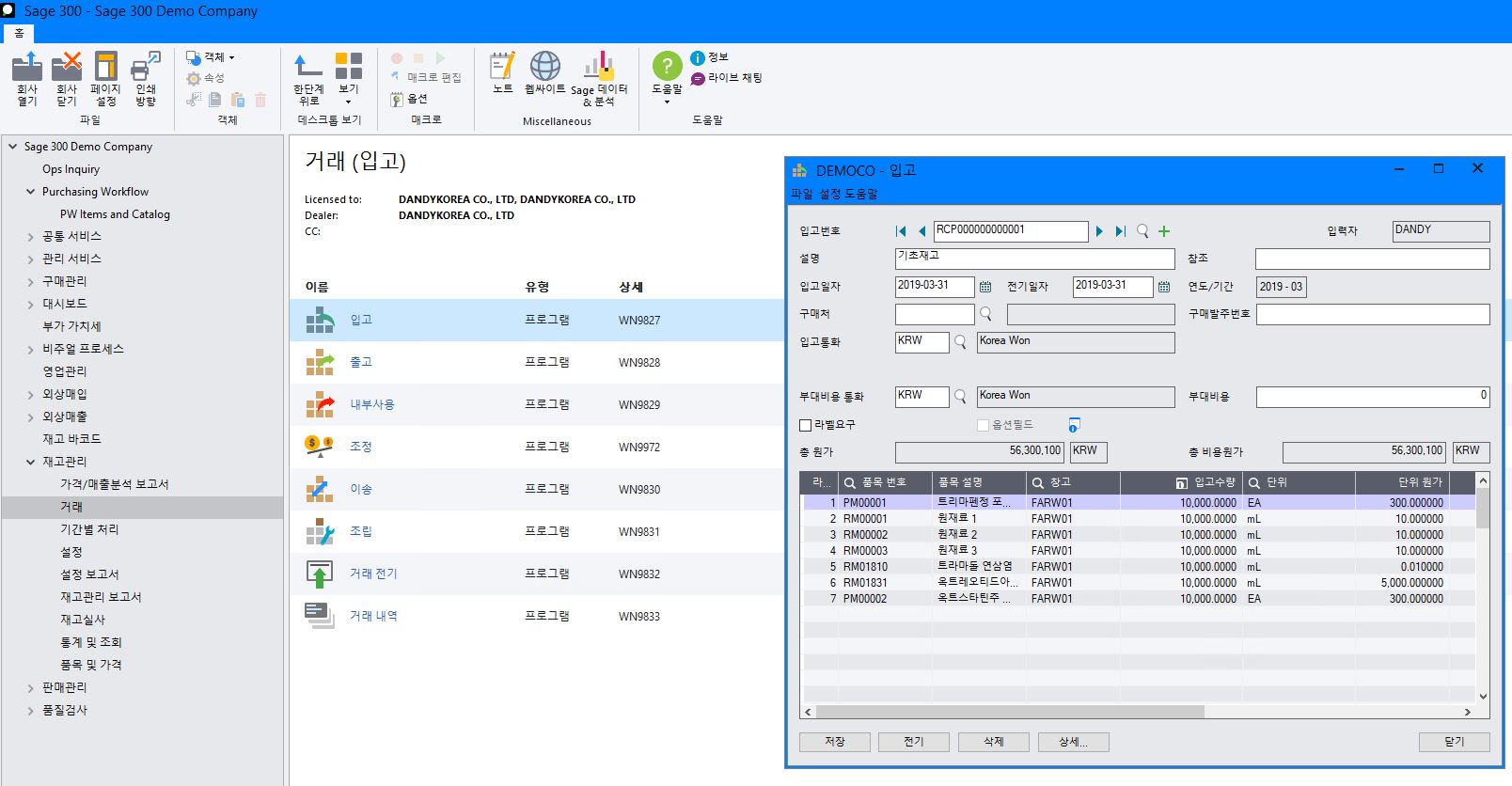The image size is (1512, 786).
Task: Open 파일 menu in 입고 window
Action: pyautogui.click(x=801, y=194)
